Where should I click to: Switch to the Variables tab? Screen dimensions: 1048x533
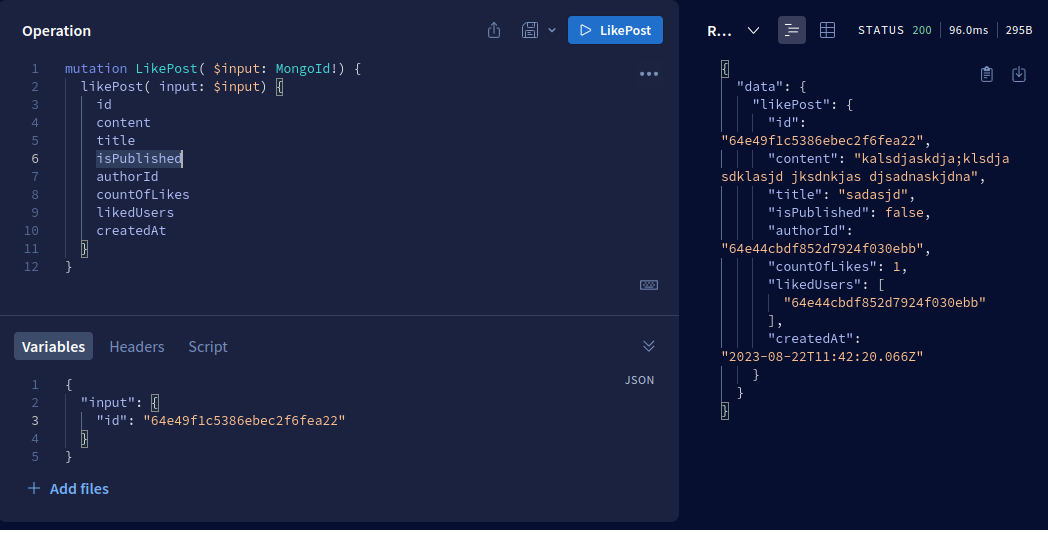point(53,346)
